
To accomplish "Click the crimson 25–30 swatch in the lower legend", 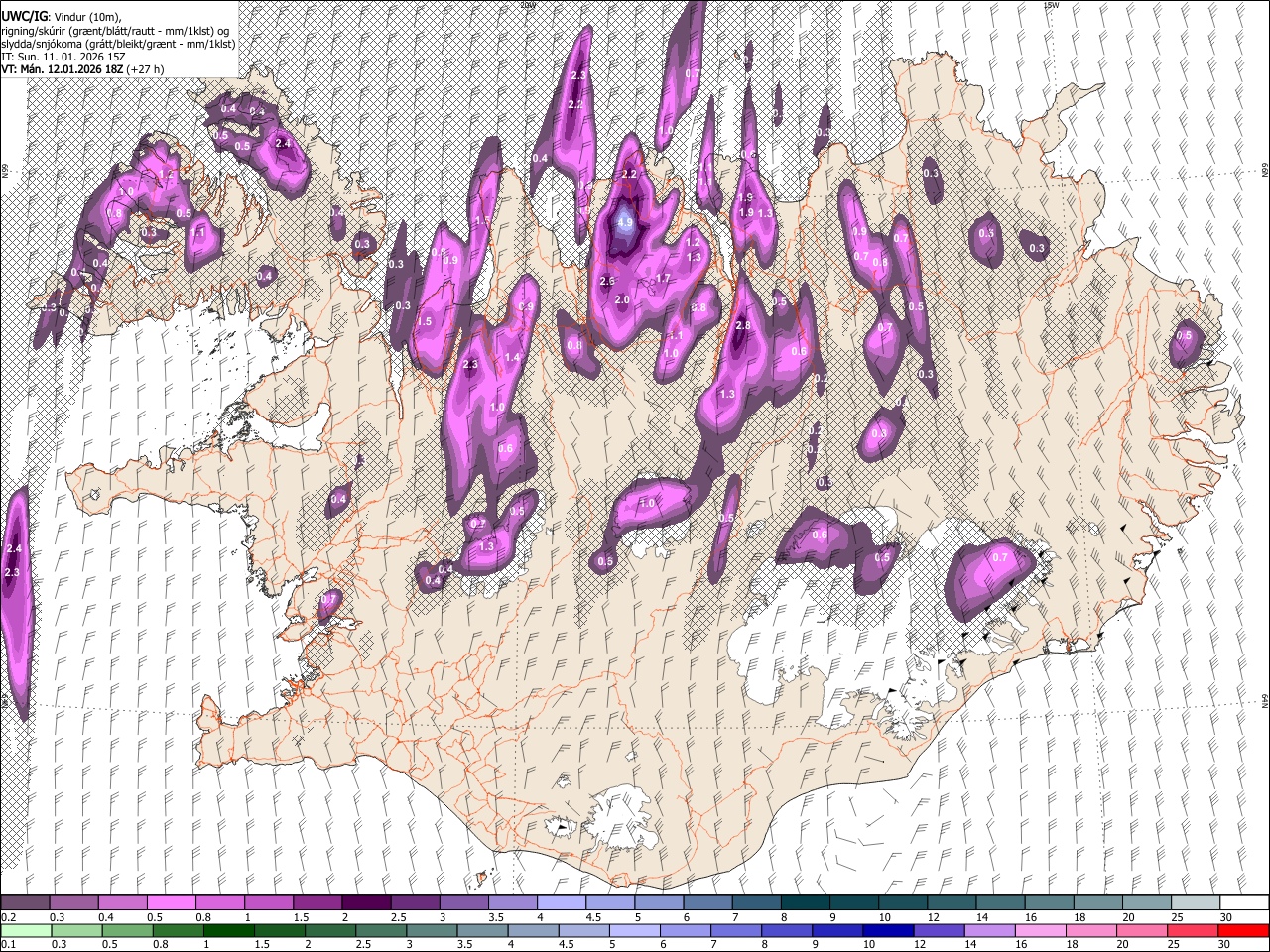I will click(1193, 930).
